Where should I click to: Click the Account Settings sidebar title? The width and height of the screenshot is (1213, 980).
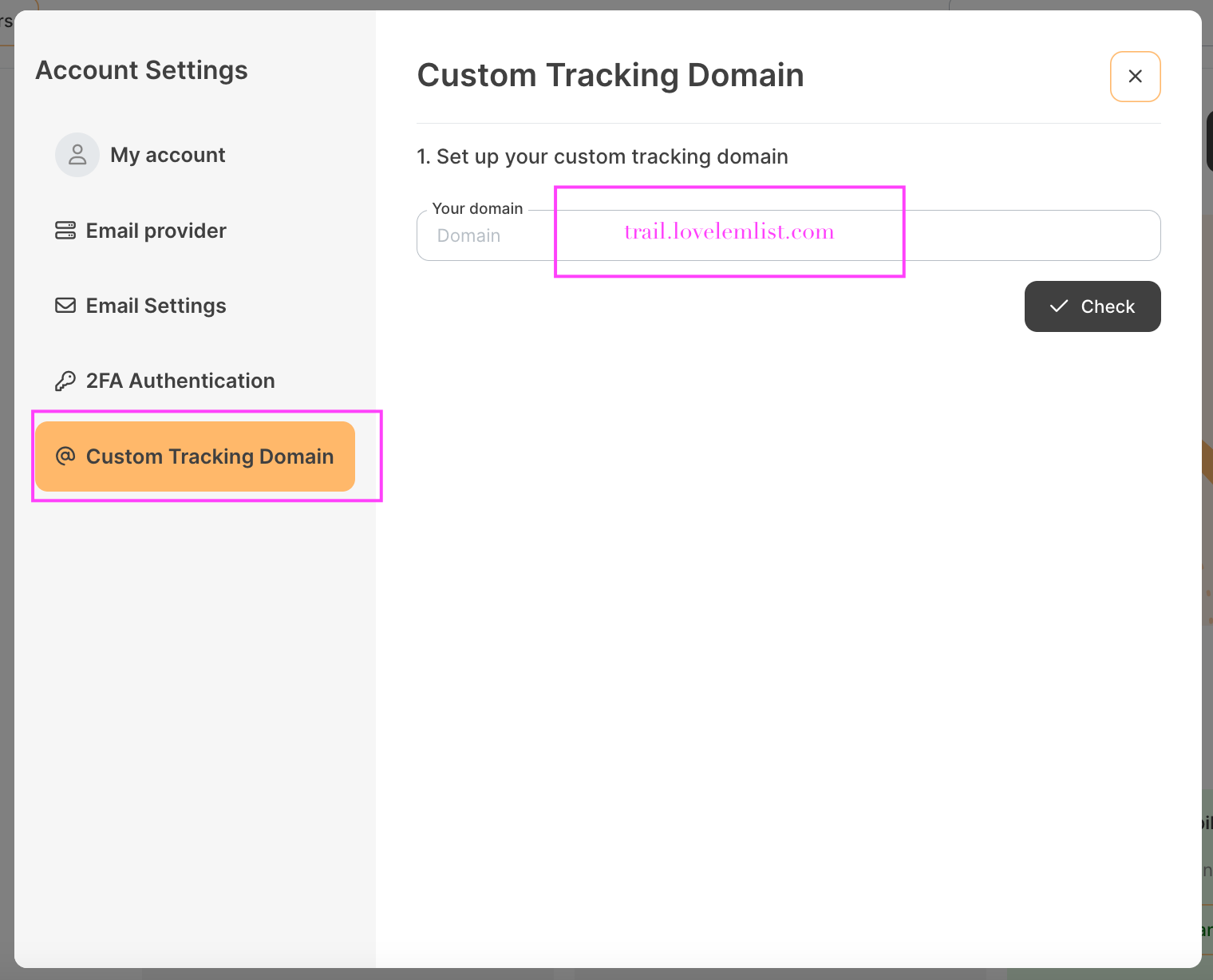(x=141, y=70)
